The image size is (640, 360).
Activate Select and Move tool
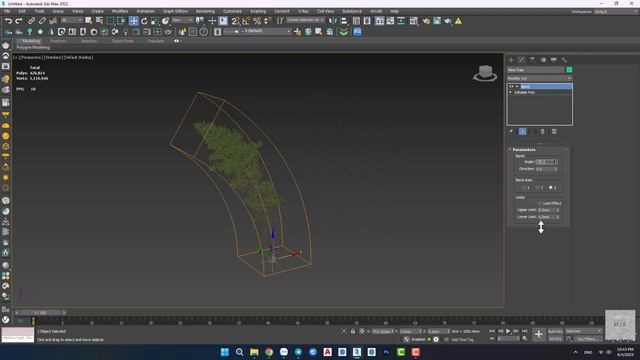pos(133,21)
